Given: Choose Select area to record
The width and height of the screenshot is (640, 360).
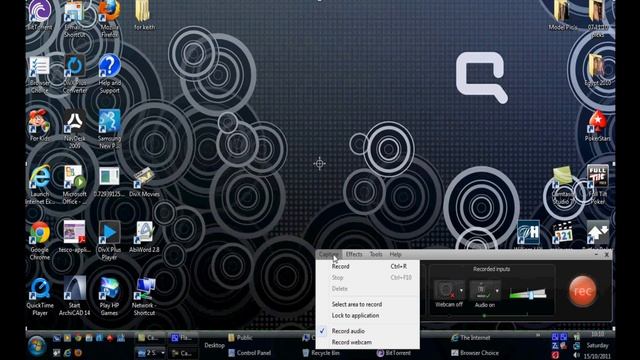Looking at the screenshot, I should click(x=367, y=304).
